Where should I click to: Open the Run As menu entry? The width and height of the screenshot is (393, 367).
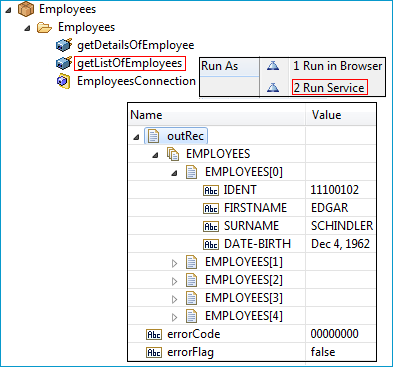tap(230, 66)
